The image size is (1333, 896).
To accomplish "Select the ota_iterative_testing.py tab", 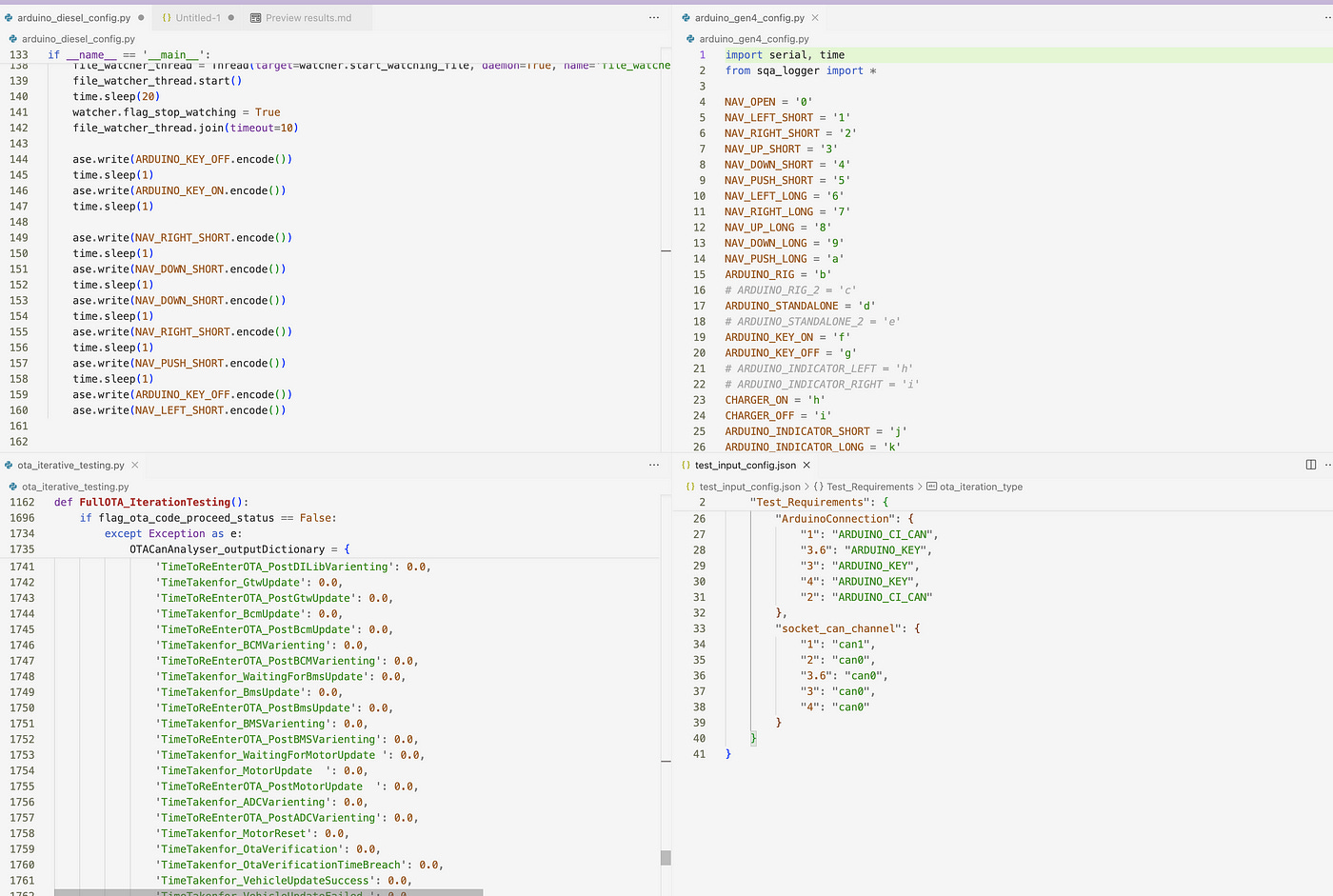I will pos(70,465).
